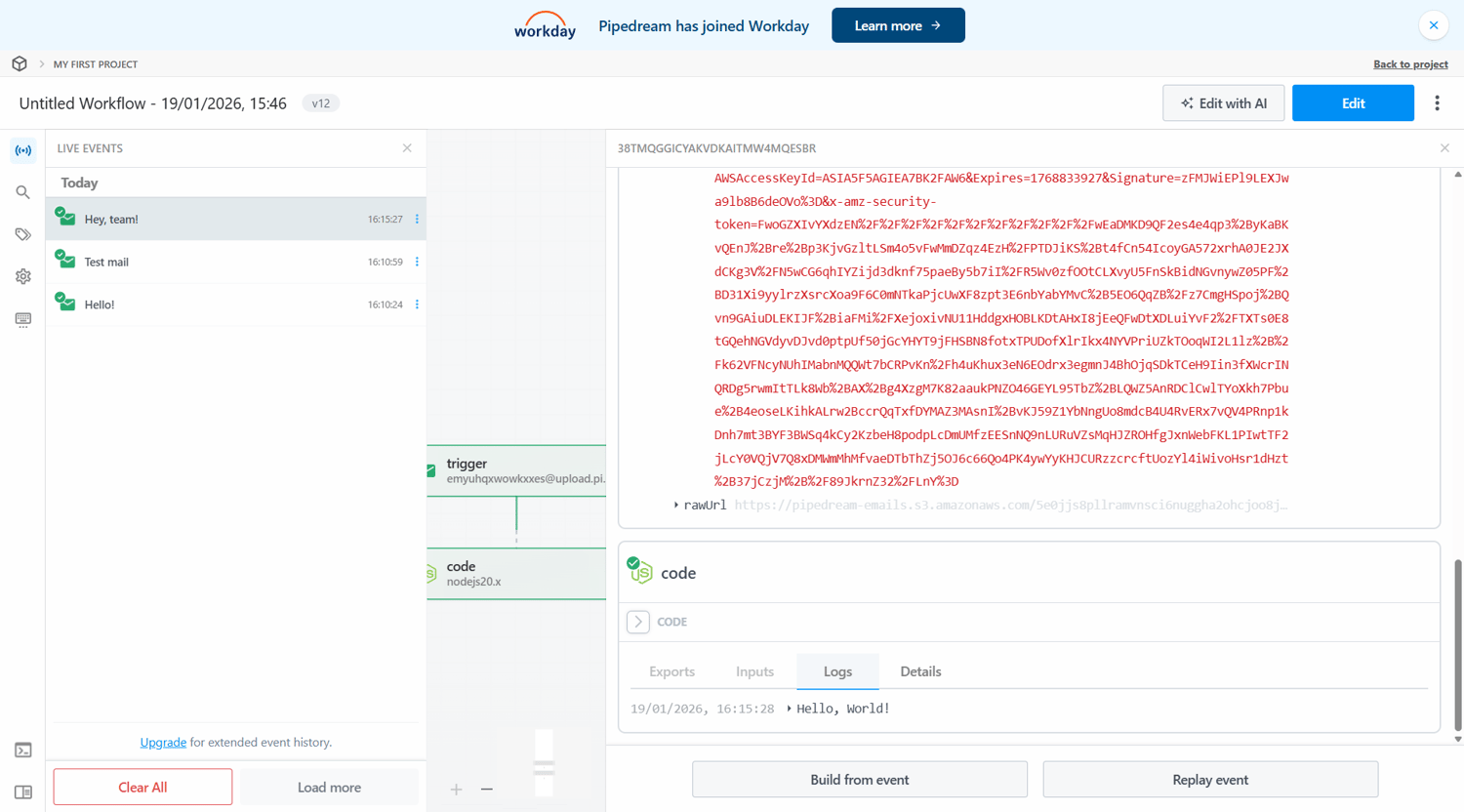The image size is (1464, 812).
Task: Close the Live Events panel
Action: (407, 148)
